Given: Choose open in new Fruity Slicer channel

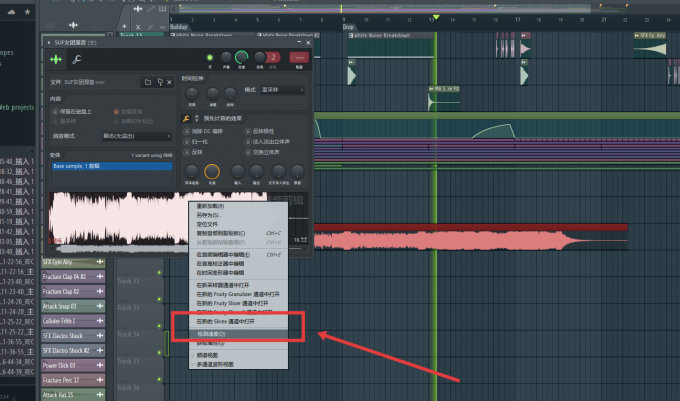Looking at the screenshot, I should pos(239,303).
